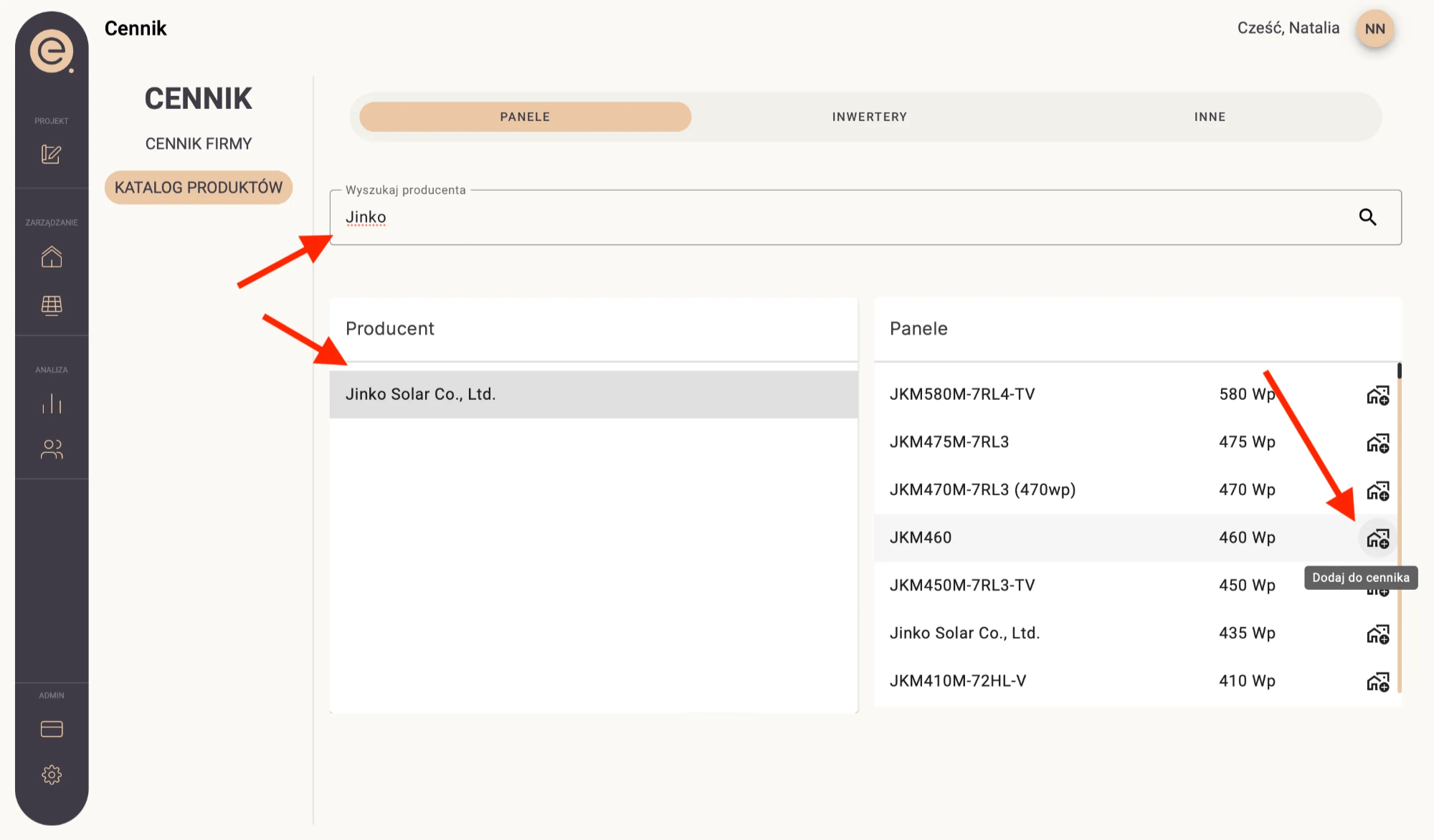1434x840 pixels.
Task: Select the JKM475M-7RL3 panel row
Action: tap(1136, 442)
